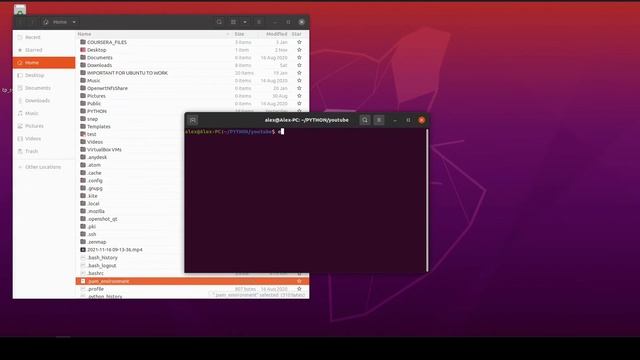Star the .profile file row
The height and width of the screenshot is (360, 640).
299,289
